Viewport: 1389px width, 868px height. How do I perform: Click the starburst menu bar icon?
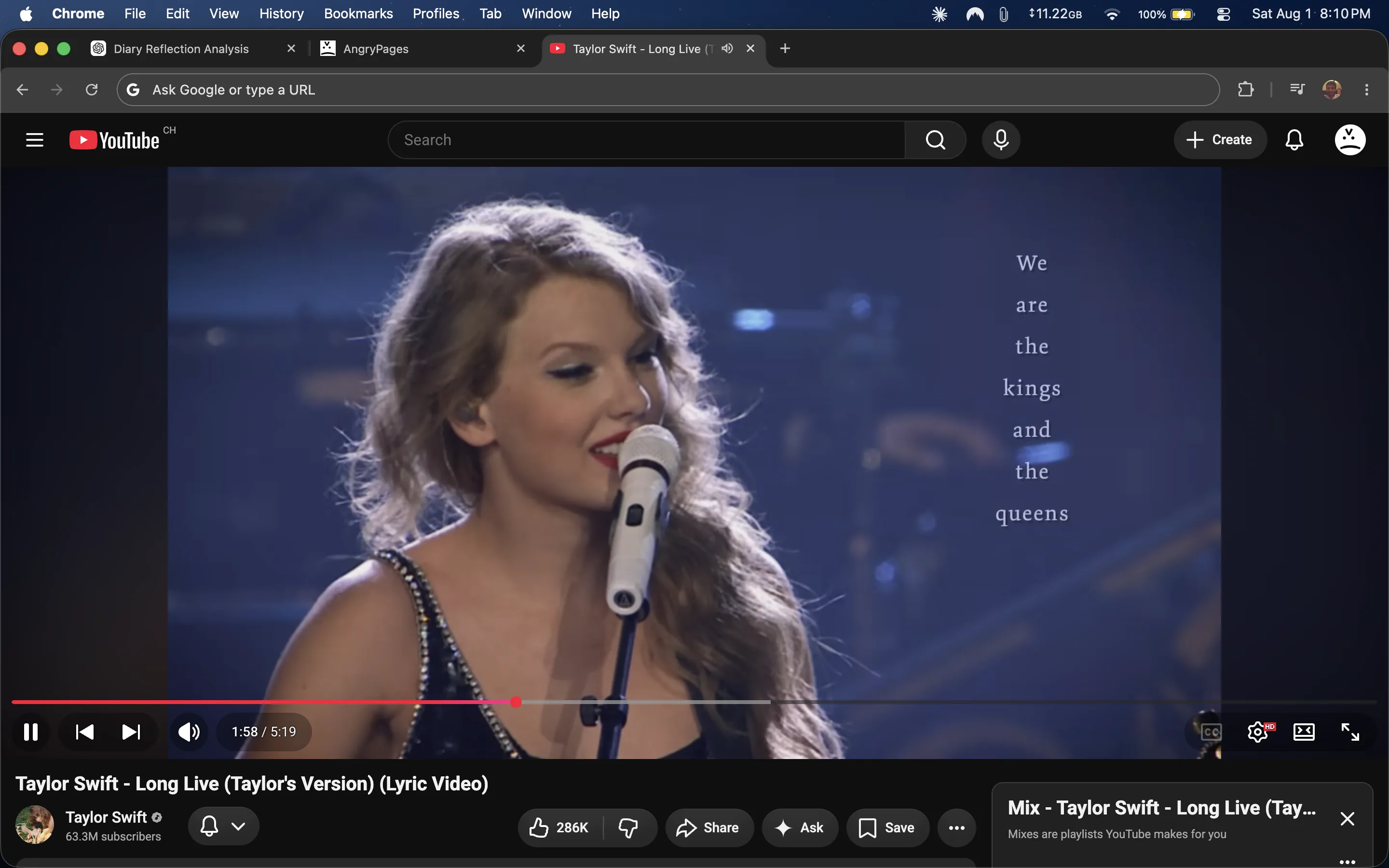coord(940,14)
